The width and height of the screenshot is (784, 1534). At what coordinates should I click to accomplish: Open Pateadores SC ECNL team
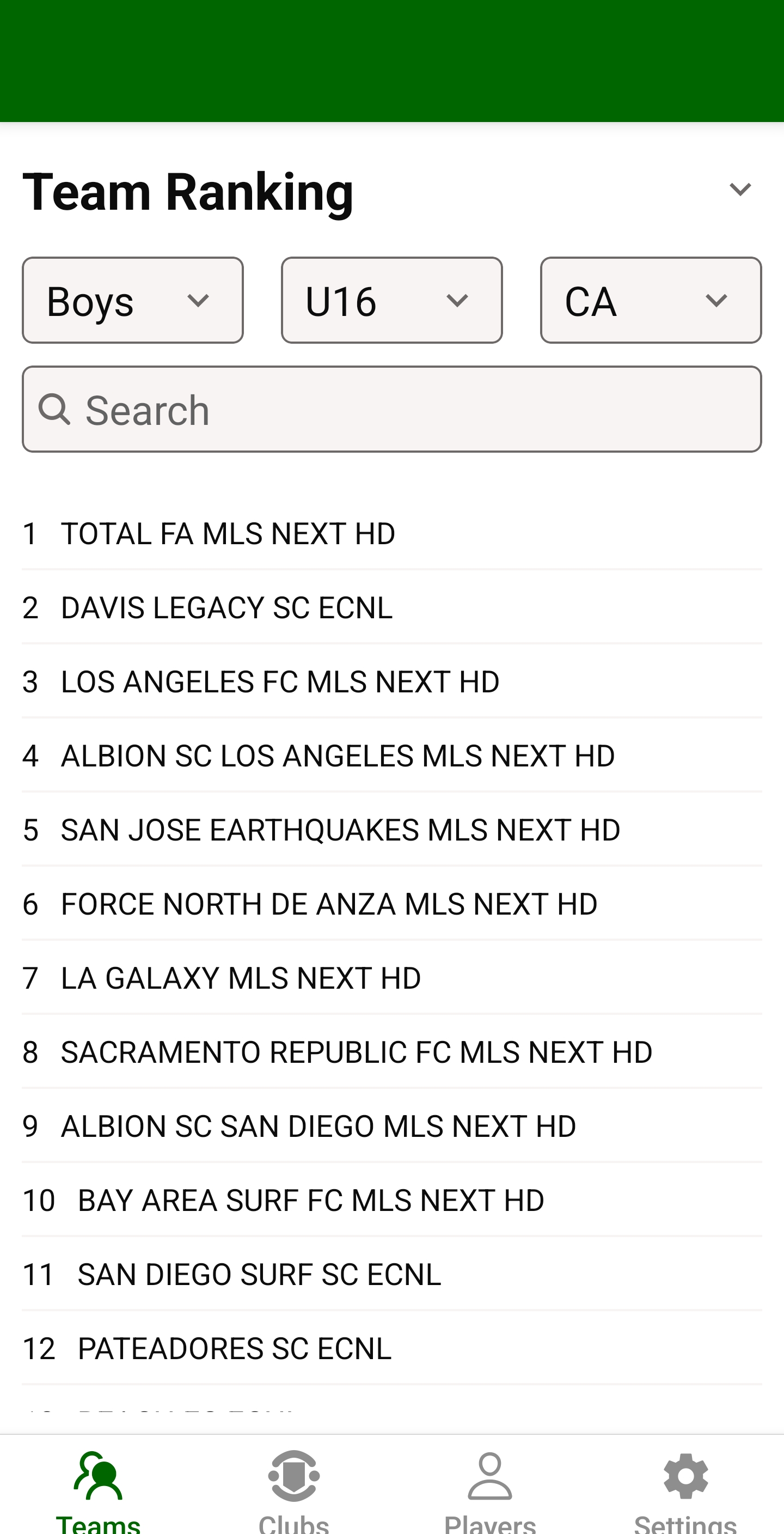point(235,1349)
